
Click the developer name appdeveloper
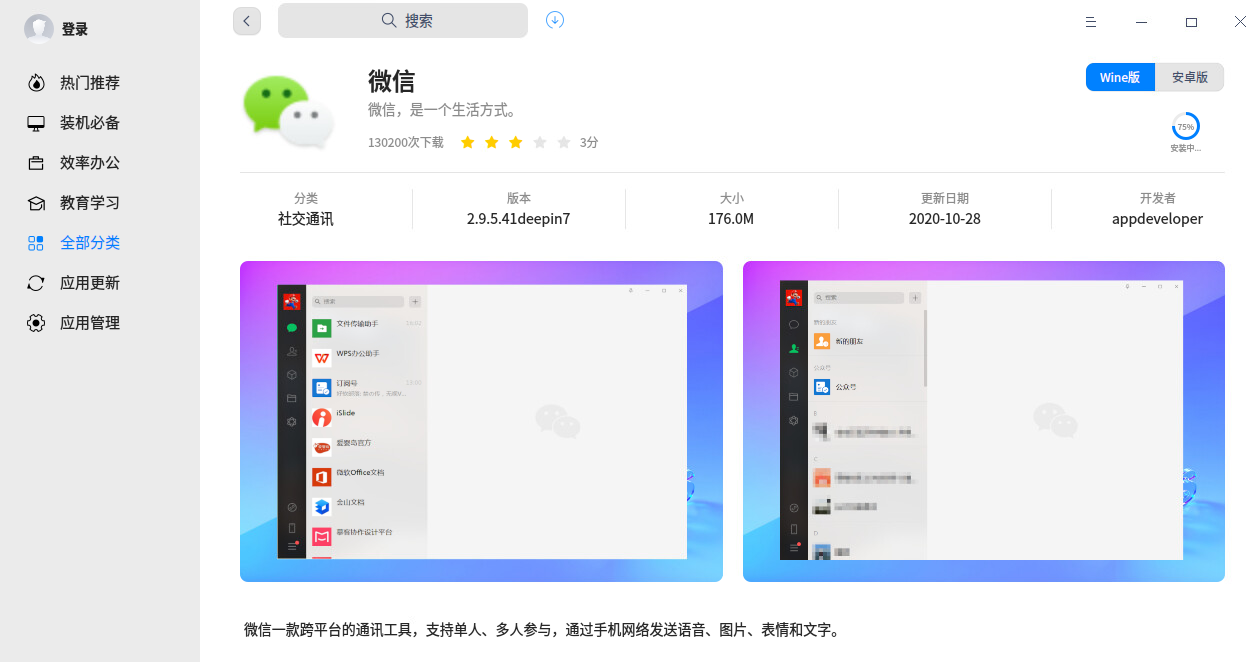tap(1157, 219)
